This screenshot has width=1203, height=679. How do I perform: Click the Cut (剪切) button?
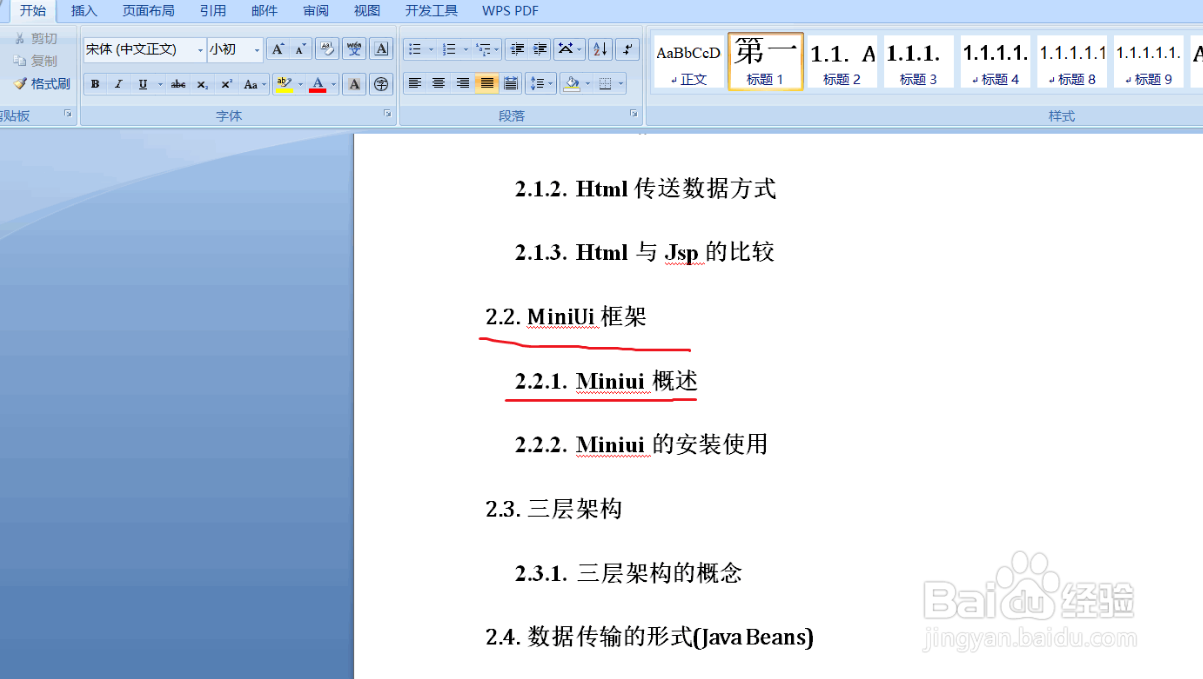35,38
